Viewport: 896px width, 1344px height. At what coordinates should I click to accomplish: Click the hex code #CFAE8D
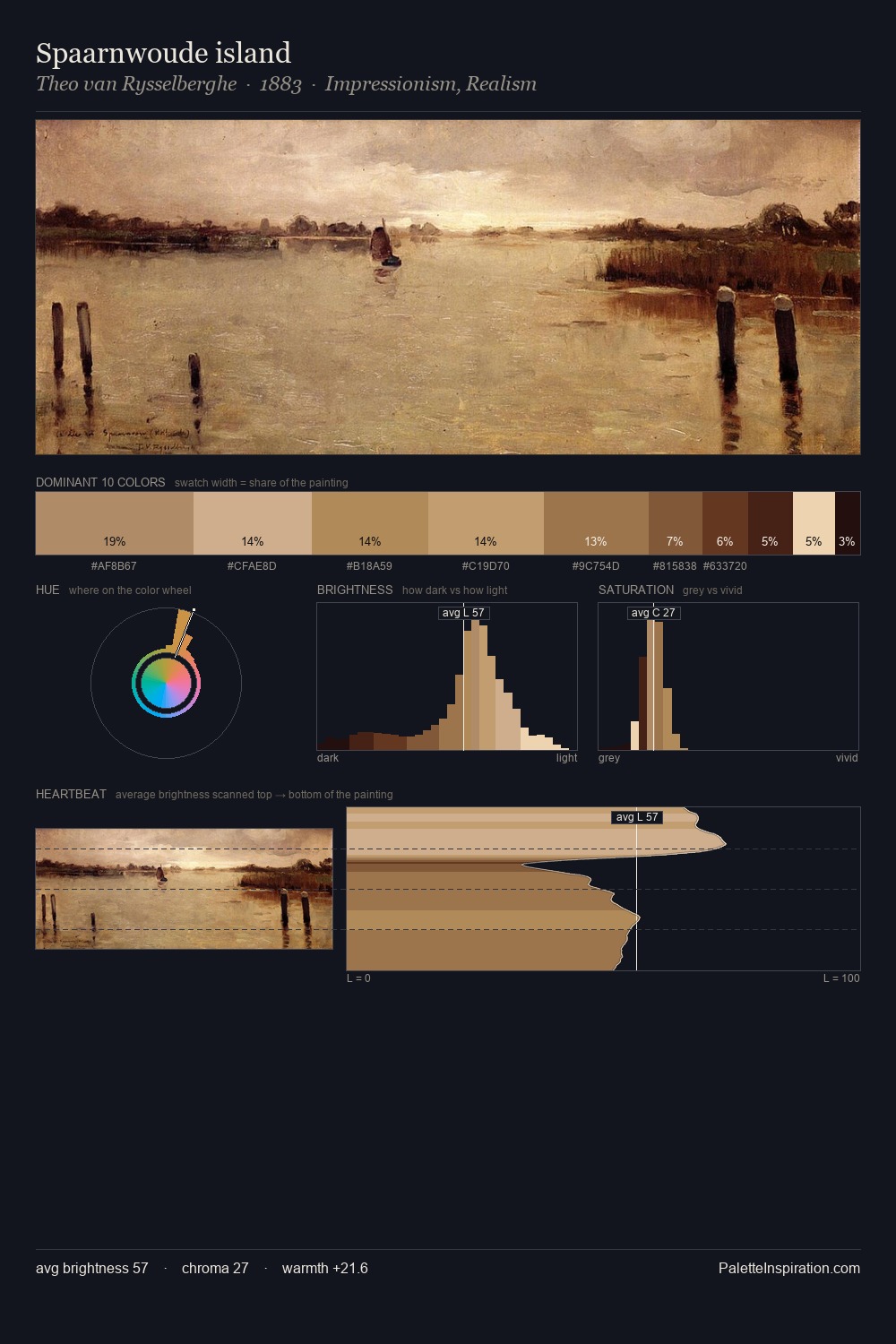point(252,566)
